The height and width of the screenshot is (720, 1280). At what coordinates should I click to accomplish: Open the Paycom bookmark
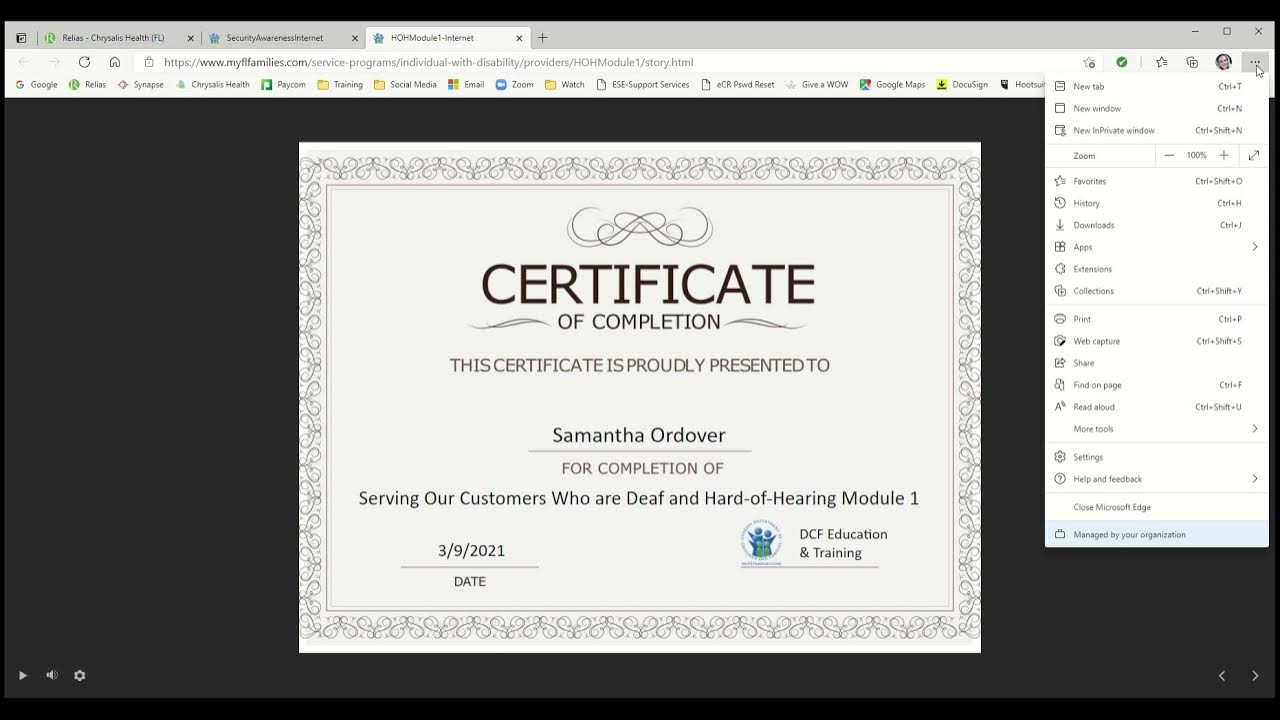point(284,85)
